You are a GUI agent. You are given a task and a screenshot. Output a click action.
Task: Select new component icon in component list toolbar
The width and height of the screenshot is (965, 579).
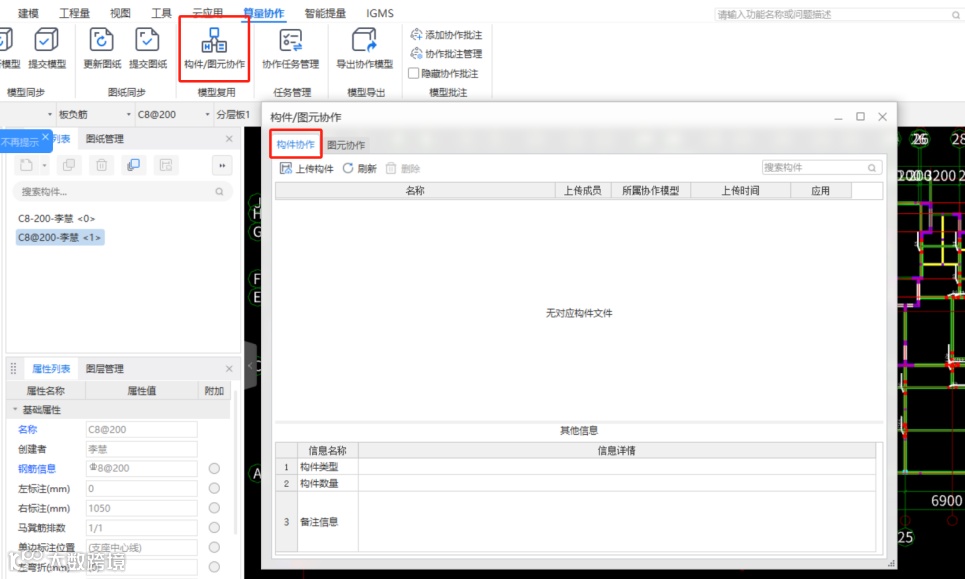[26, 165]
